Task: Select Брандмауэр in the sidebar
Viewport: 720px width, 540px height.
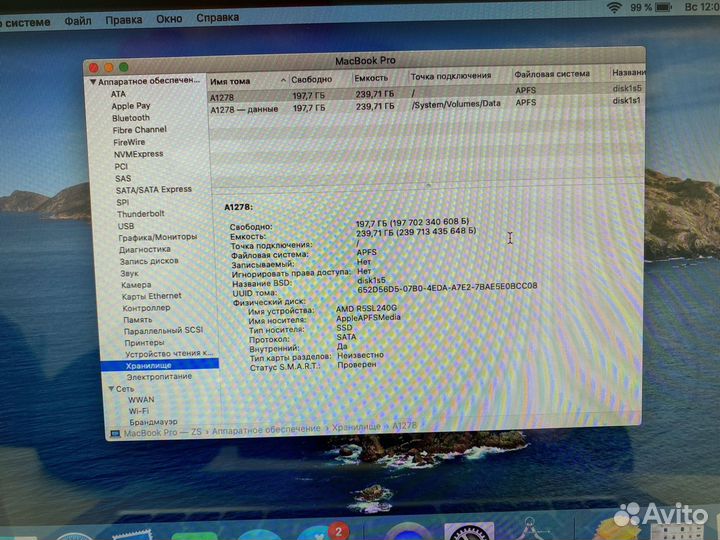Action: (x=153, y=422)
